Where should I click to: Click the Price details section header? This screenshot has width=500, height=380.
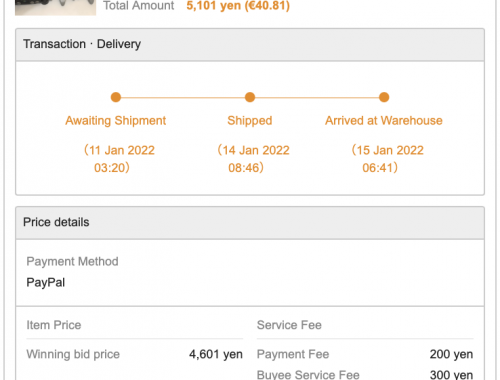pyautogui.click(x=250, y=223)
